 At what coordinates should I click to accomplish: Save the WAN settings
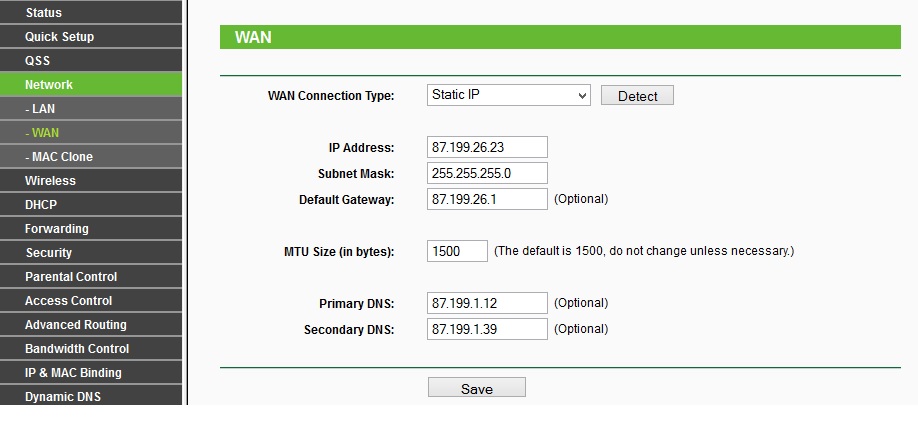(x=477, y=388)
